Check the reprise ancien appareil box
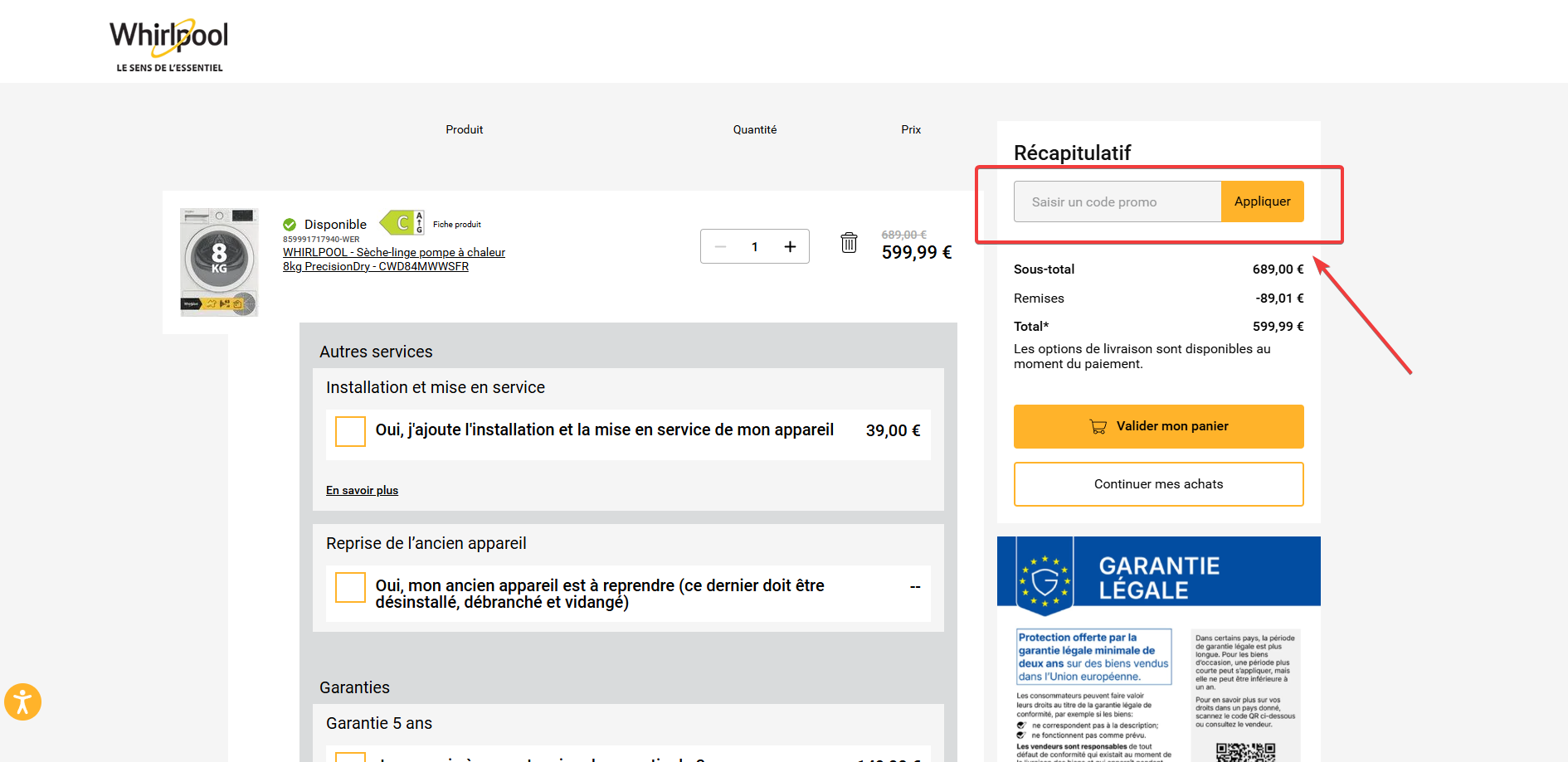Screen dimensions: 1568x762 point(350,587)
